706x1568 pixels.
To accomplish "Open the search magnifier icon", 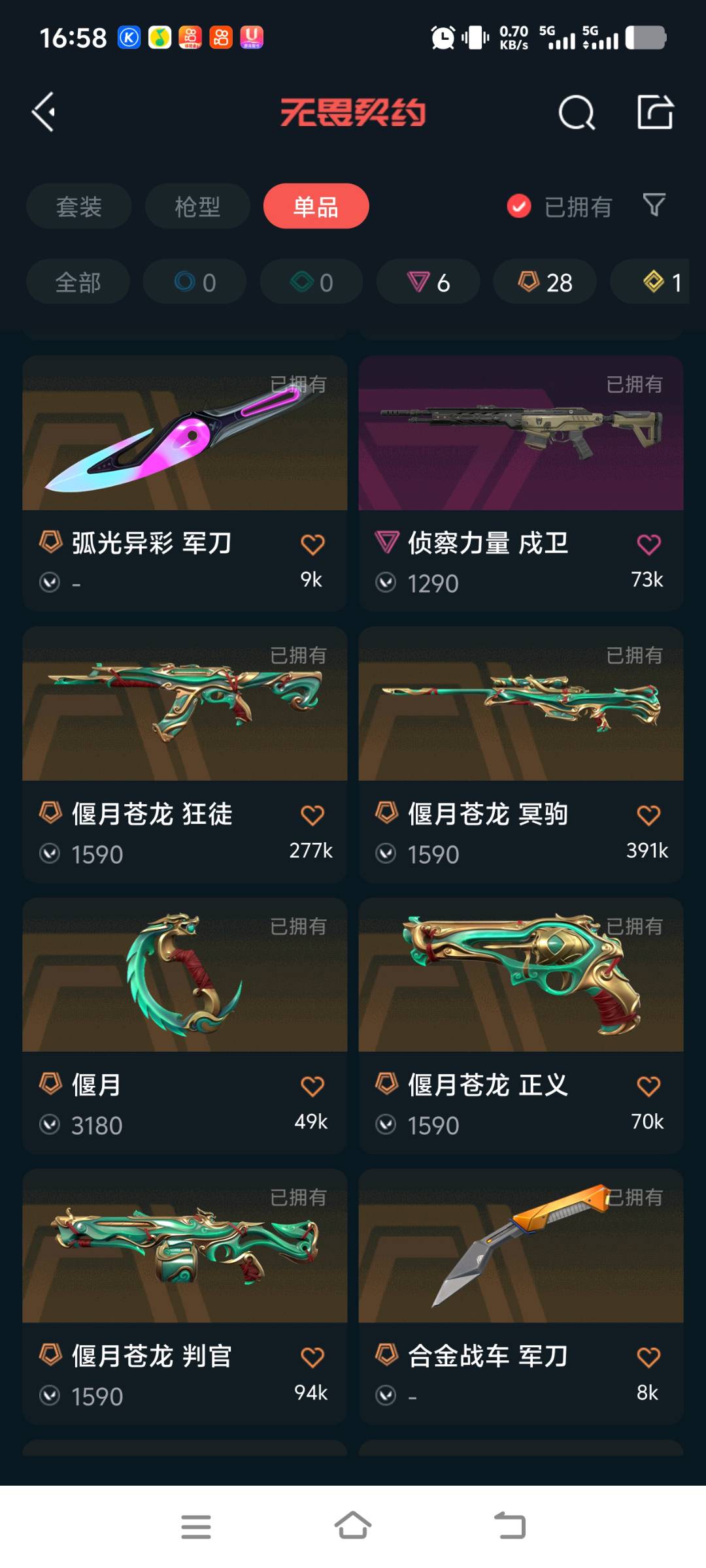I will pos(577,112).
